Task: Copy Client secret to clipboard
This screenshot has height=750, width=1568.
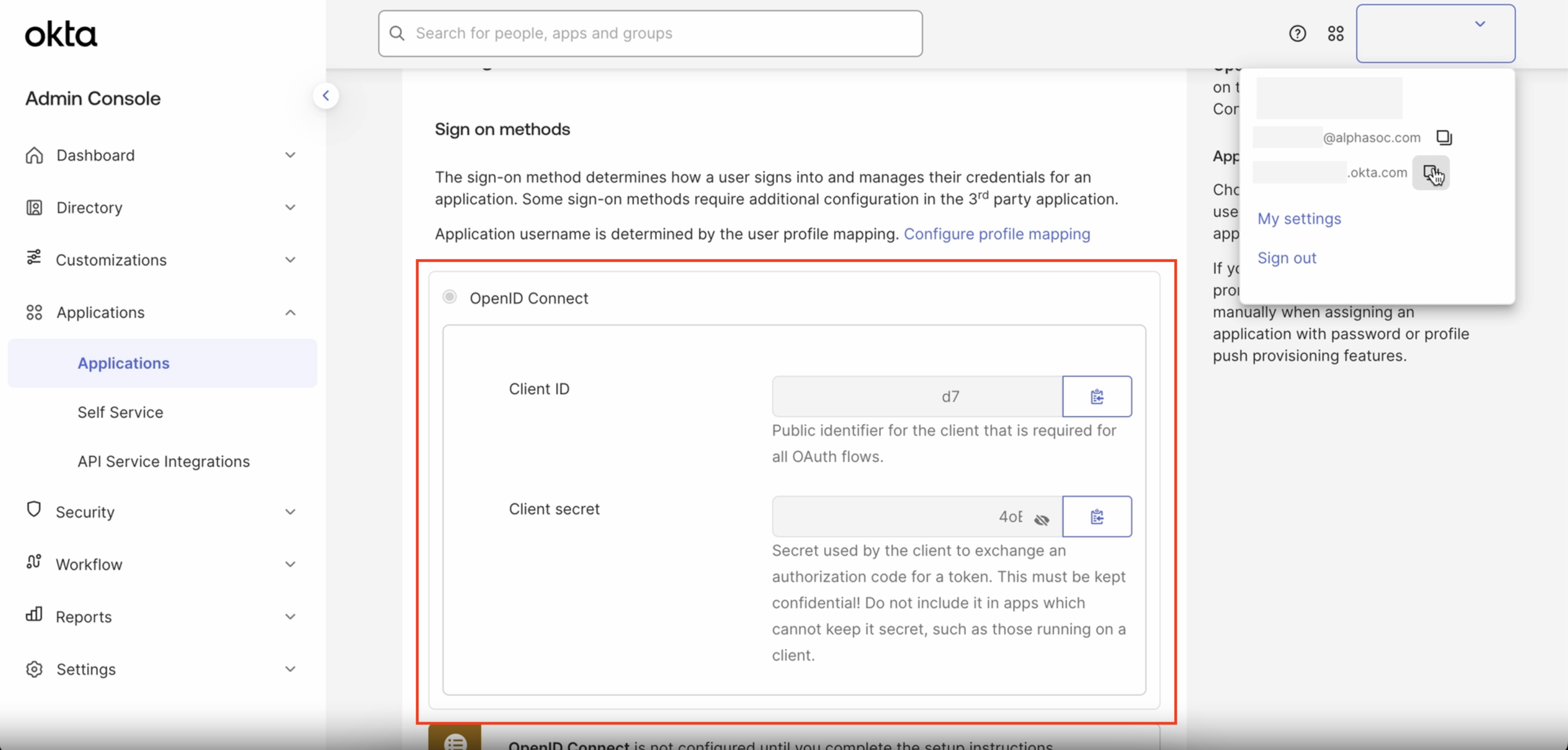Action: tap(1096, 516)
